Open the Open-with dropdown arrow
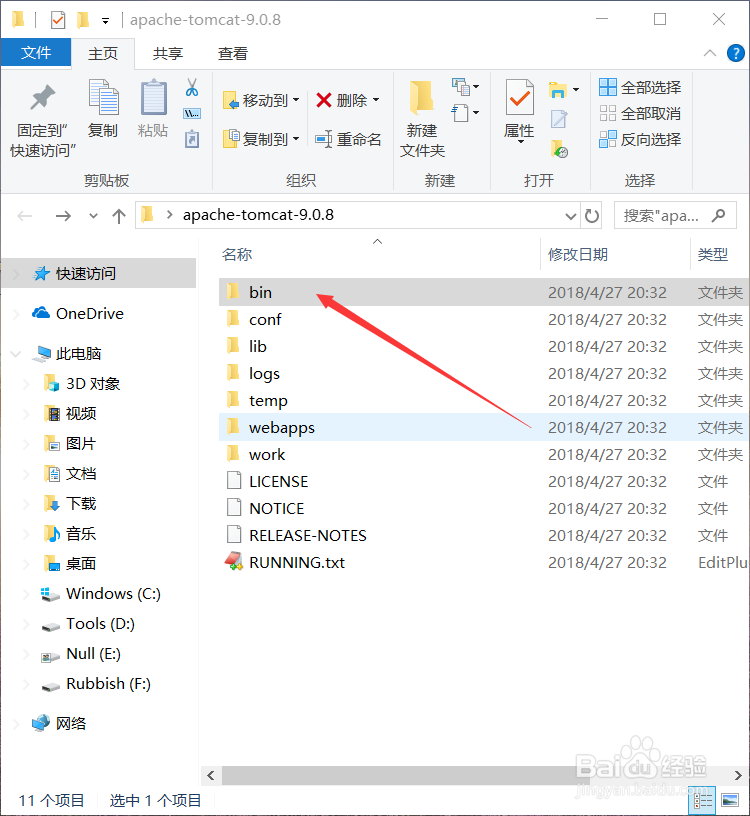 coord(576,90)
